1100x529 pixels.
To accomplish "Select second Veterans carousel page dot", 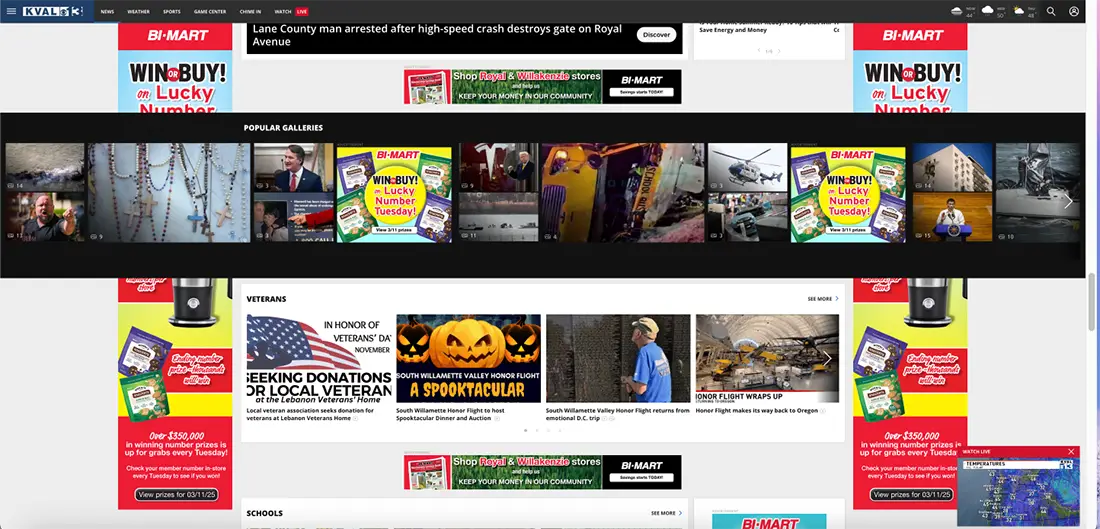I will (537, 430).
